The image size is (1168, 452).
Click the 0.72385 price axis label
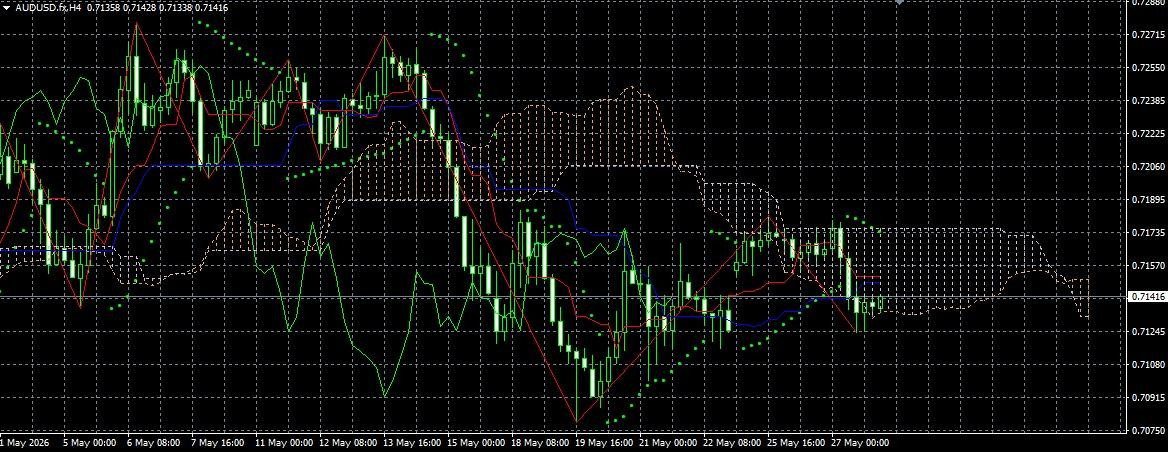1148,101
